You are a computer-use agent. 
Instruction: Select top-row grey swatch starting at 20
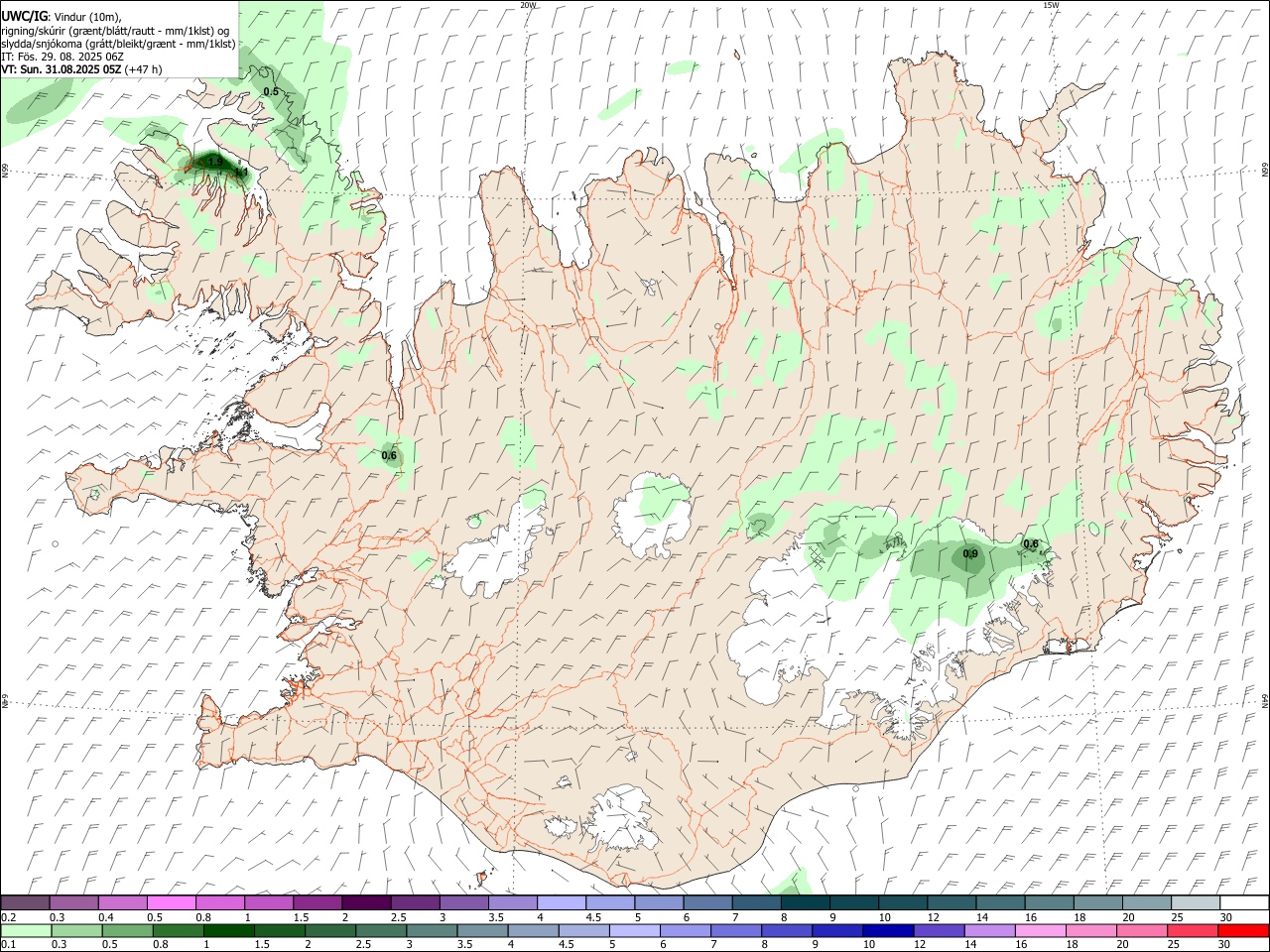[x=1146, y=902]
